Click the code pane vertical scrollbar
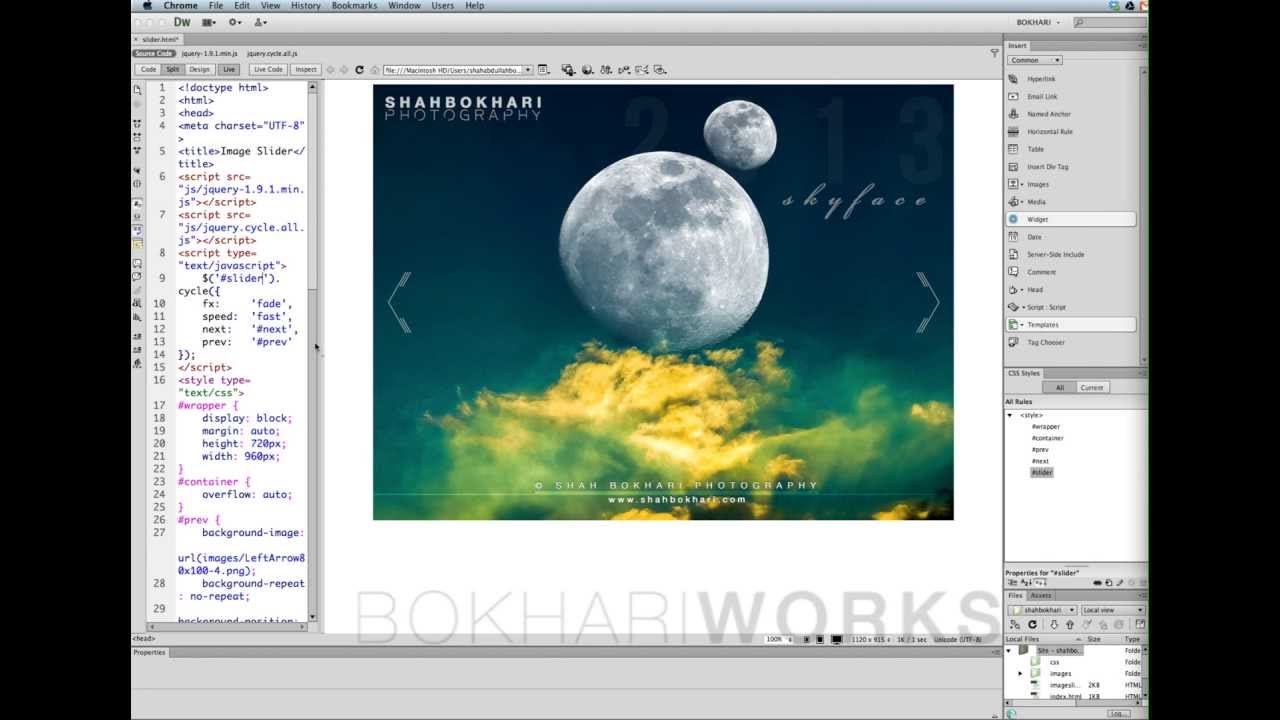 [x=313, y=350]
